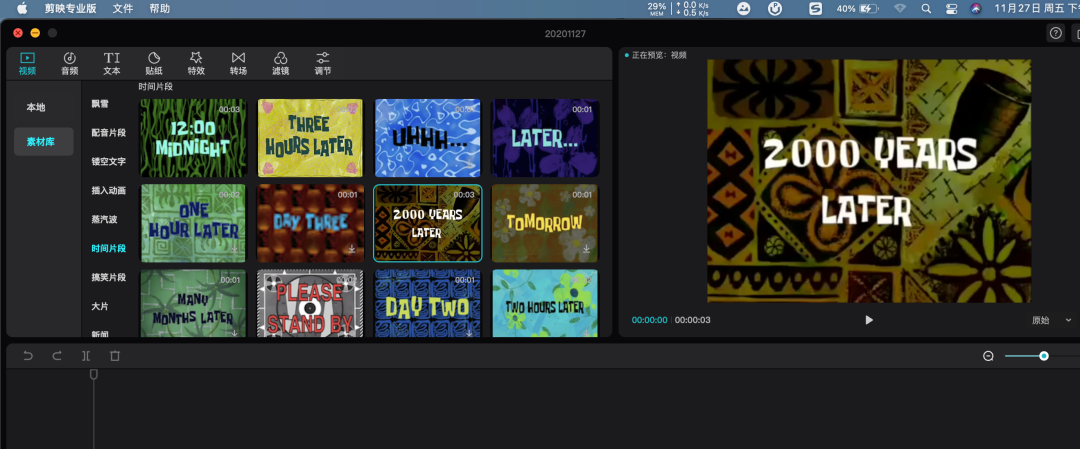Screen dimensions: 1080x449
Task: Click the split clip tool icon
Action: [86, 356]
